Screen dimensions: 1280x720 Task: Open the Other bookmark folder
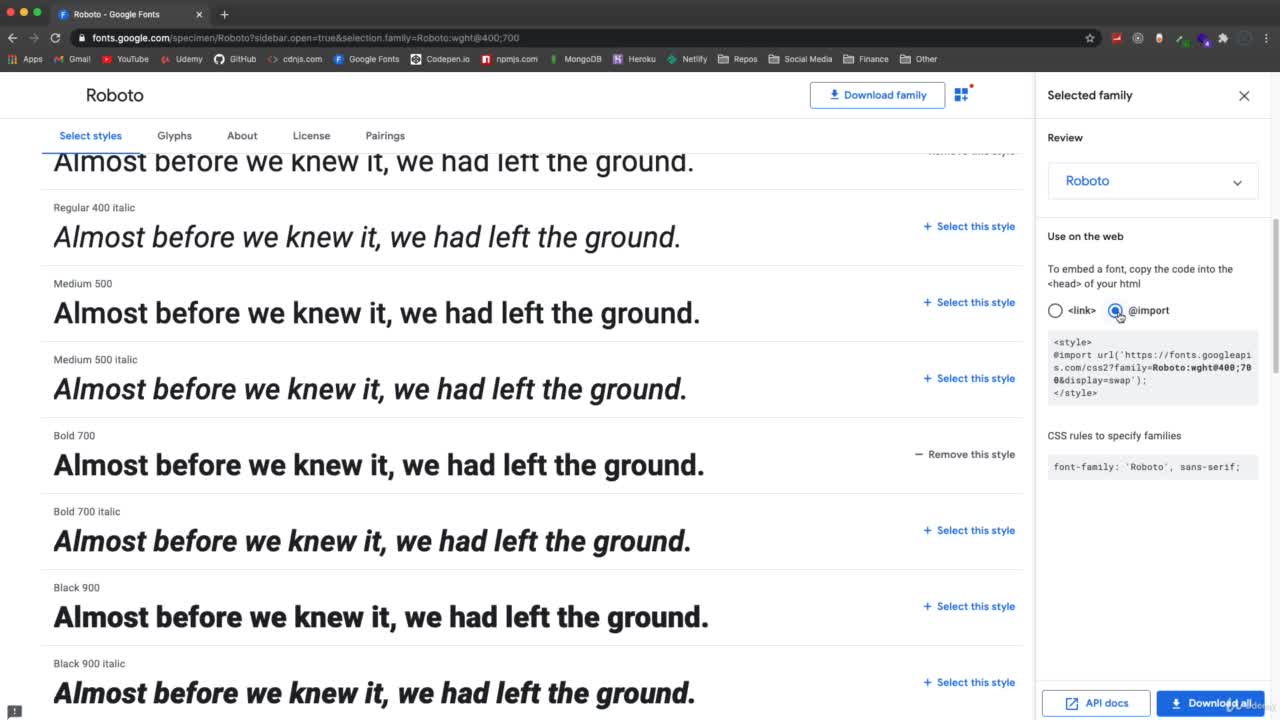(x=919, y=59)
